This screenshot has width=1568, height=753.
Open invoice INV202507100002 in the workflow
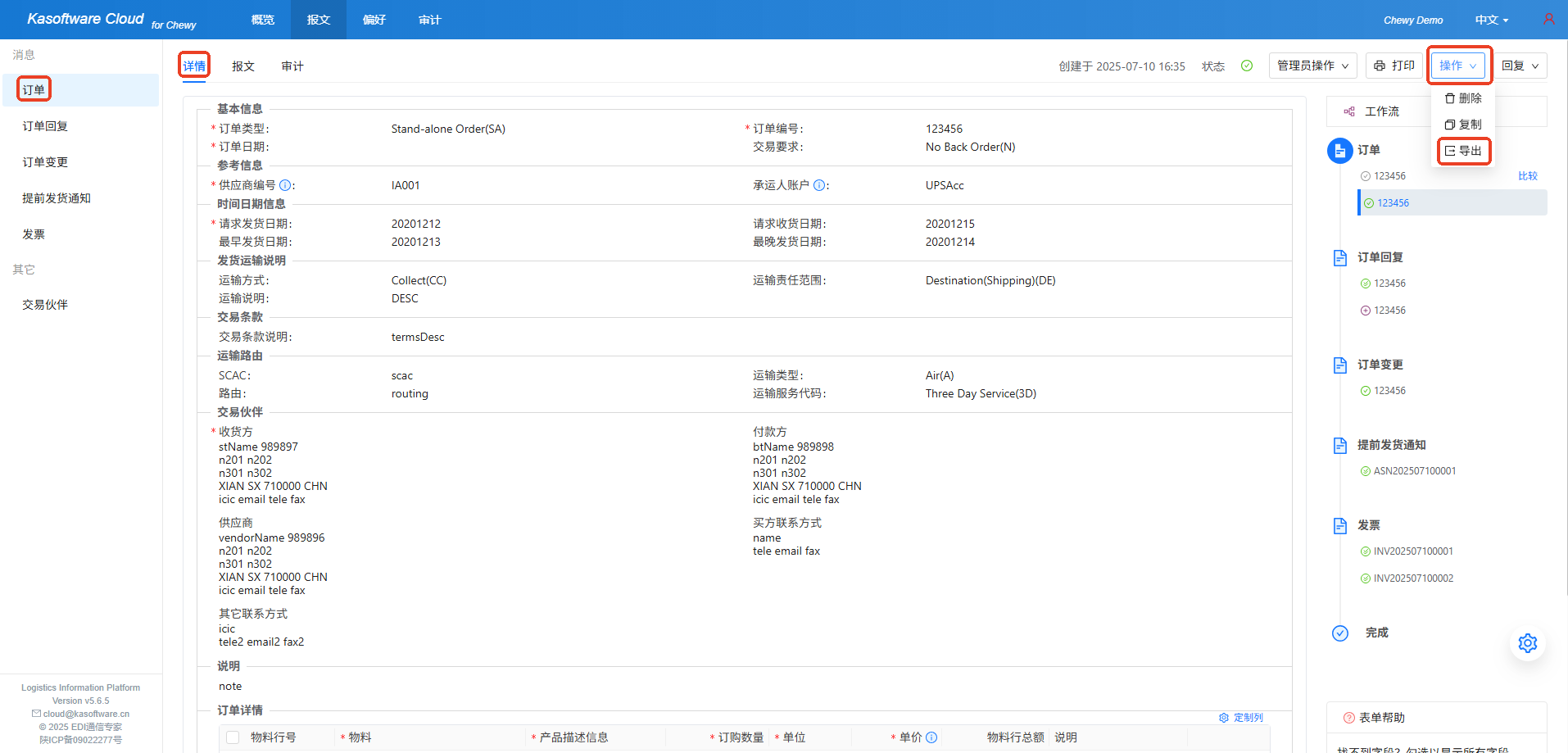[x=1412, y=578]
